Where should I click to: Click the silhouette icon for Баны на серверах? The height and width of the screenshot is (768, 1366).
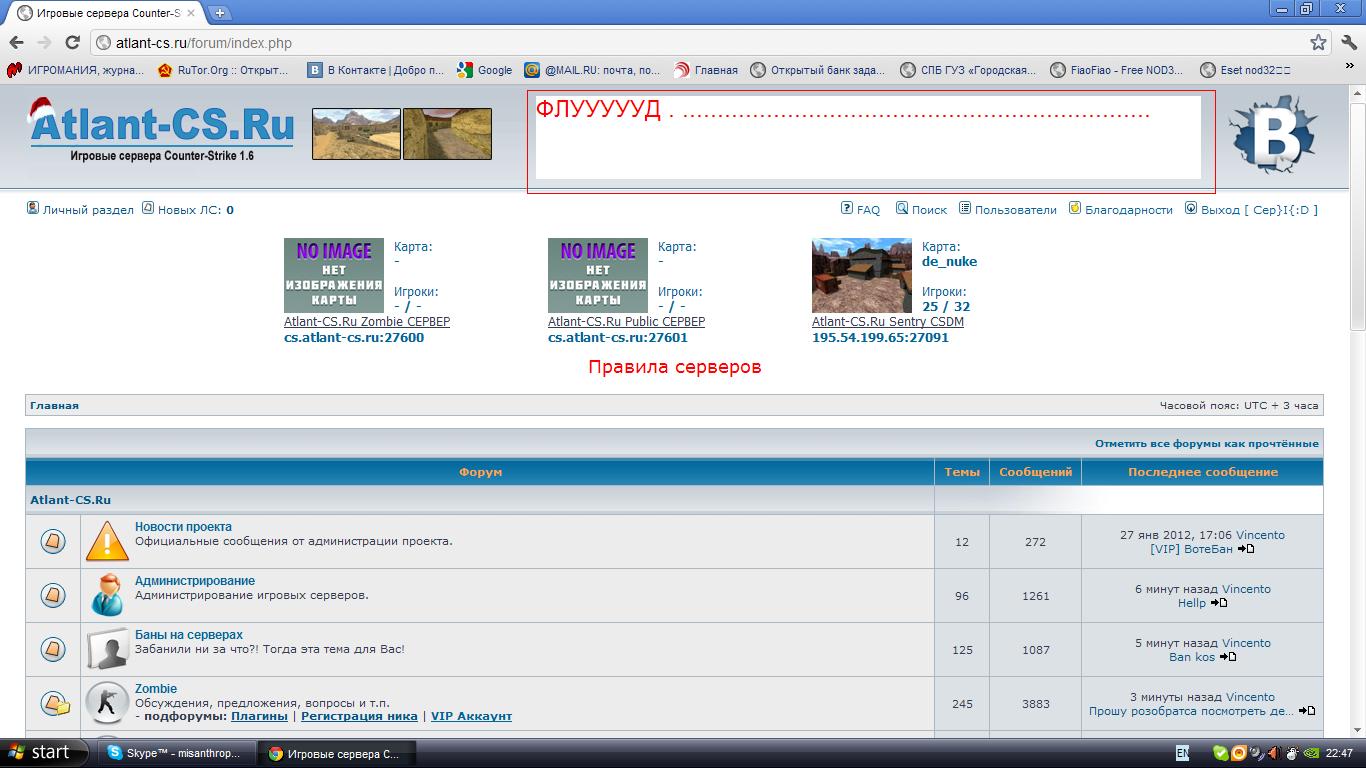point(107,649)
